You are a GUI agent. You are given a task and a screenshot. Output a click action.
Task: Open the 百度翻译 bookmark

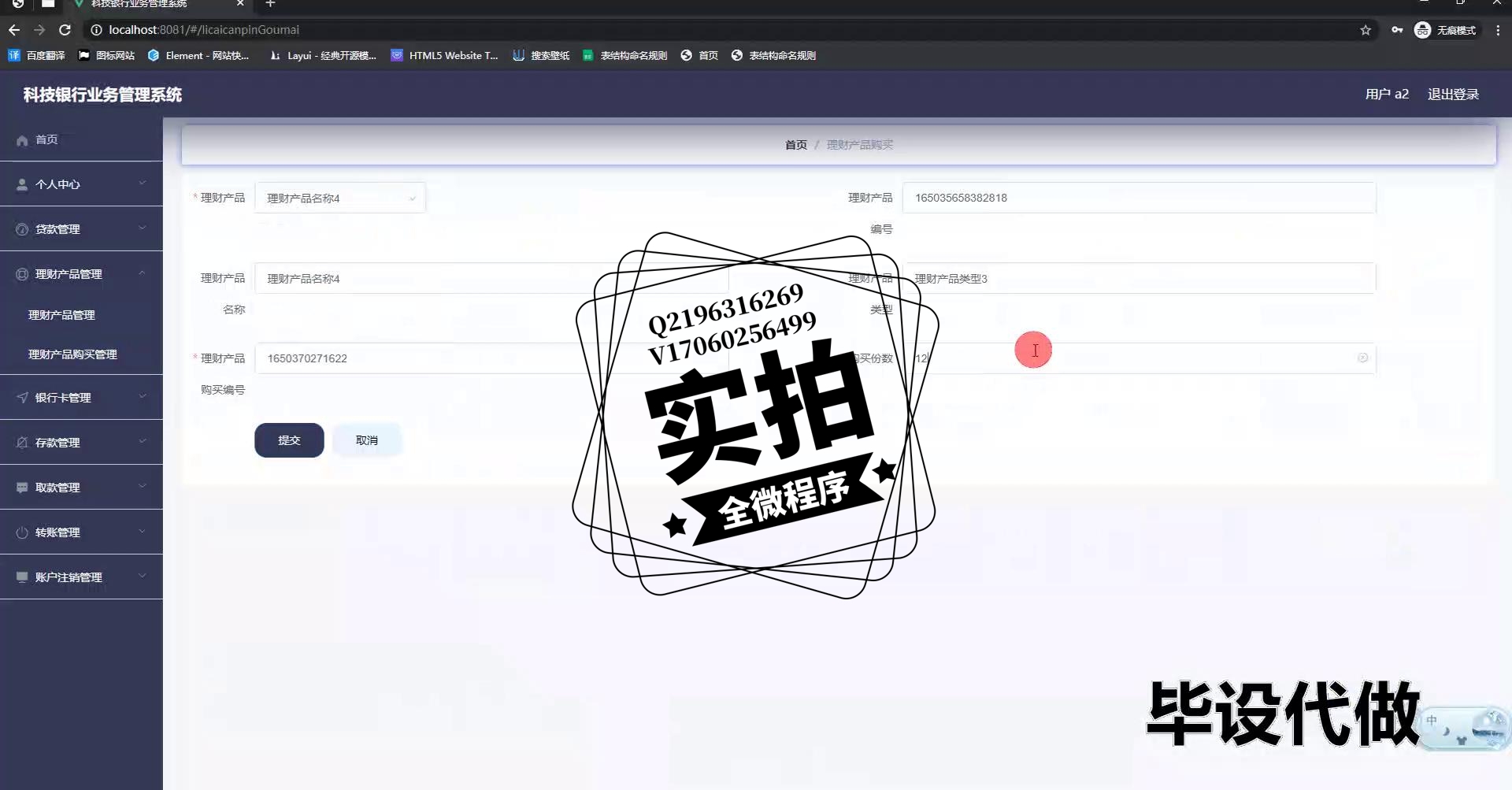click(36, 55)
